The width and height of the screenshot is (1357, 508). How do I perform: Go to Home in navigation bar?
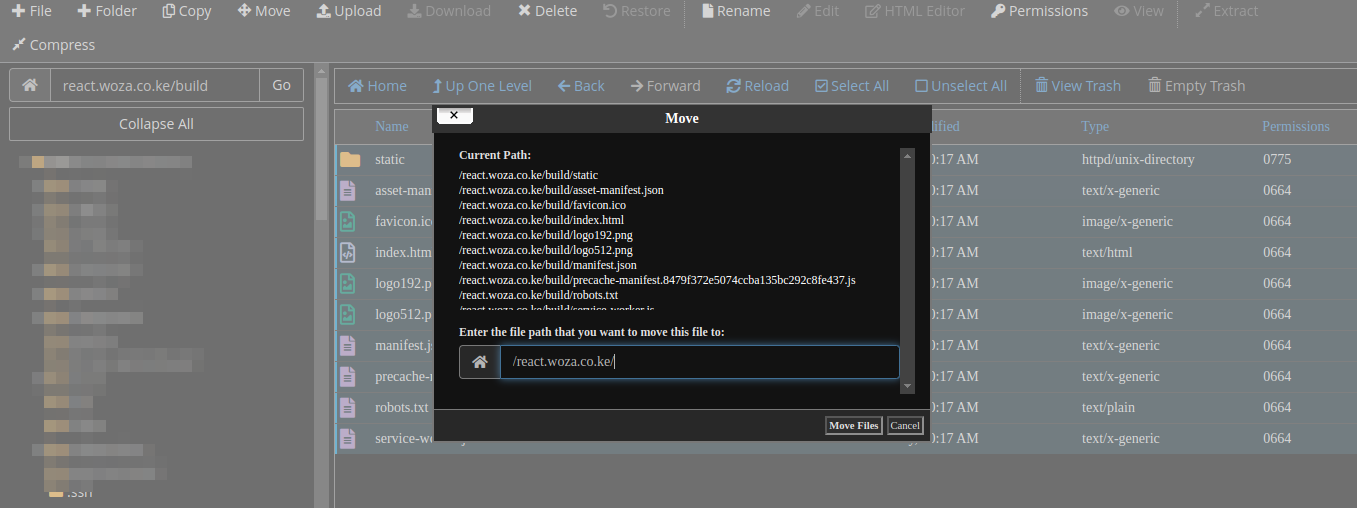coord(377,86)
